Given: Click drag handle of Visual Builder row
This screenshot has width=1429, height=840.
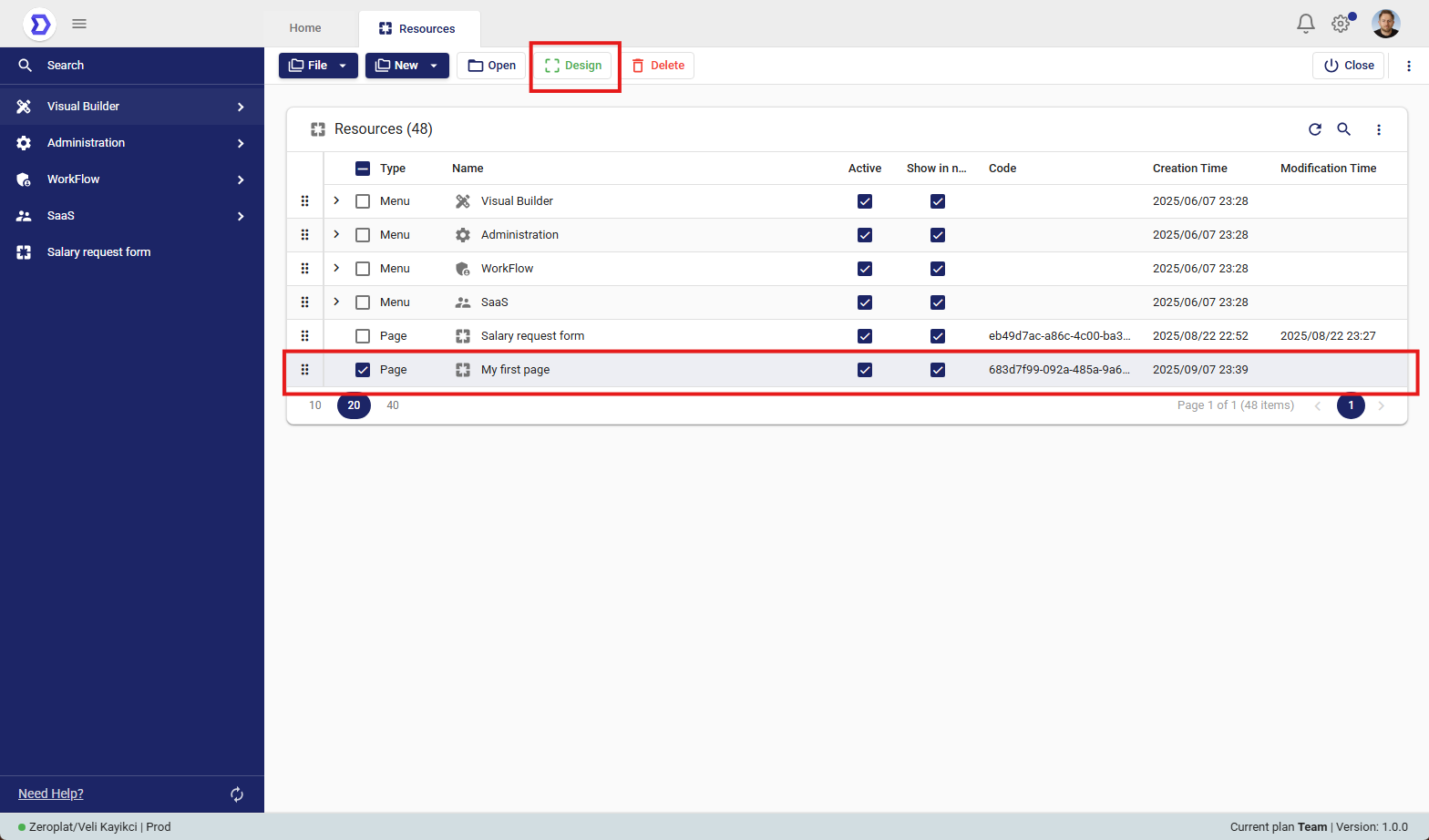Looking at the screenshot, I should 304,201.
